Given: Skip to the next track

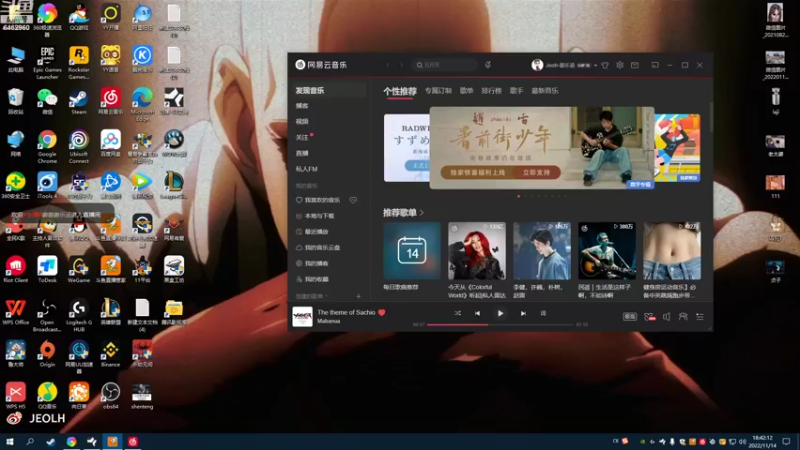Looking at the screenshot, I should 523,313.
